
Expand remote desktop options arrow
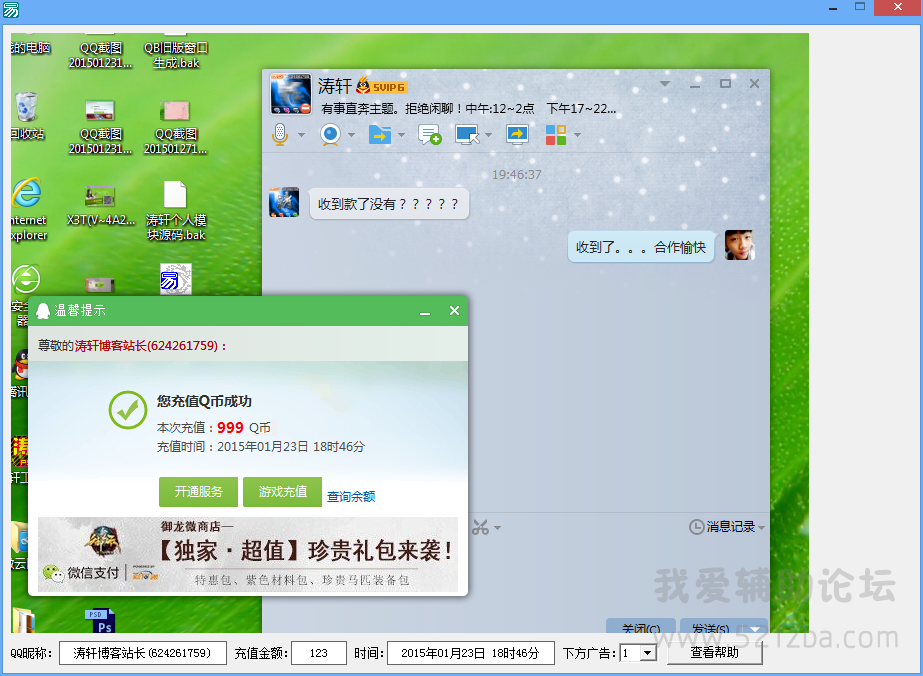(x=488, y=135)
